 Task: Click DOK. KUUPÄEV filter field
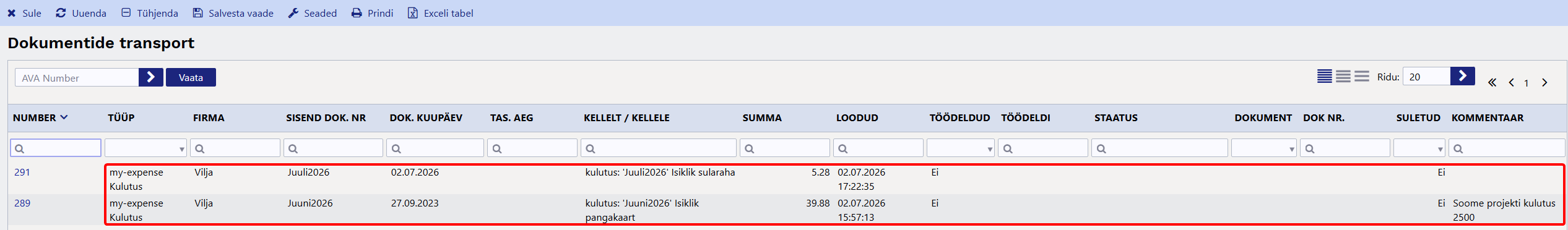coord(435,148)
